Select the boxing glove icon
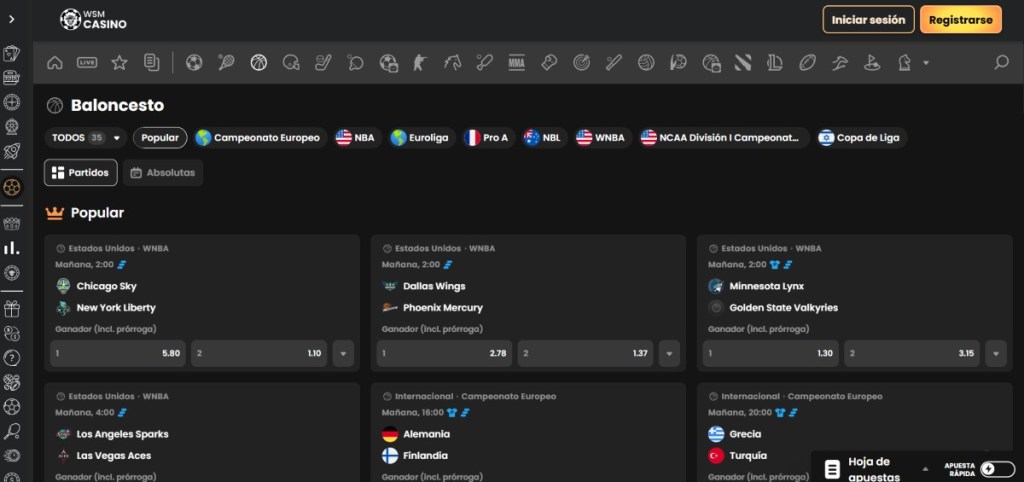This screenshot has width=1024, height=482. [549, 63]
